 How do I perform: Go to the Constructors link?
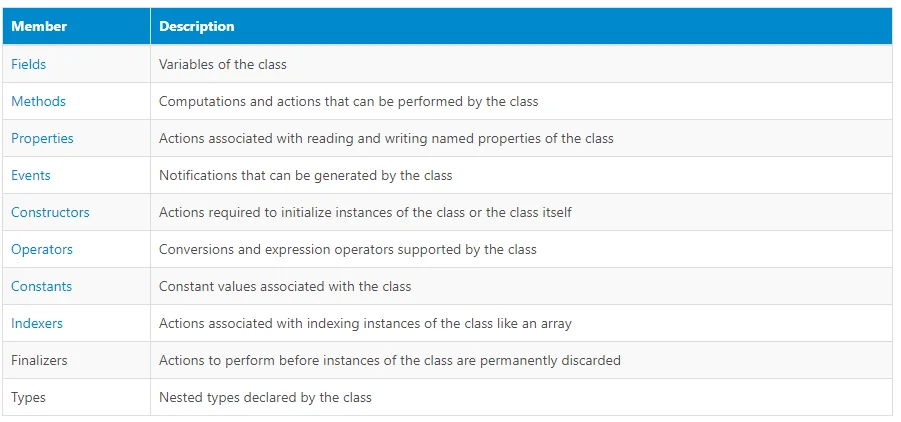50,212
